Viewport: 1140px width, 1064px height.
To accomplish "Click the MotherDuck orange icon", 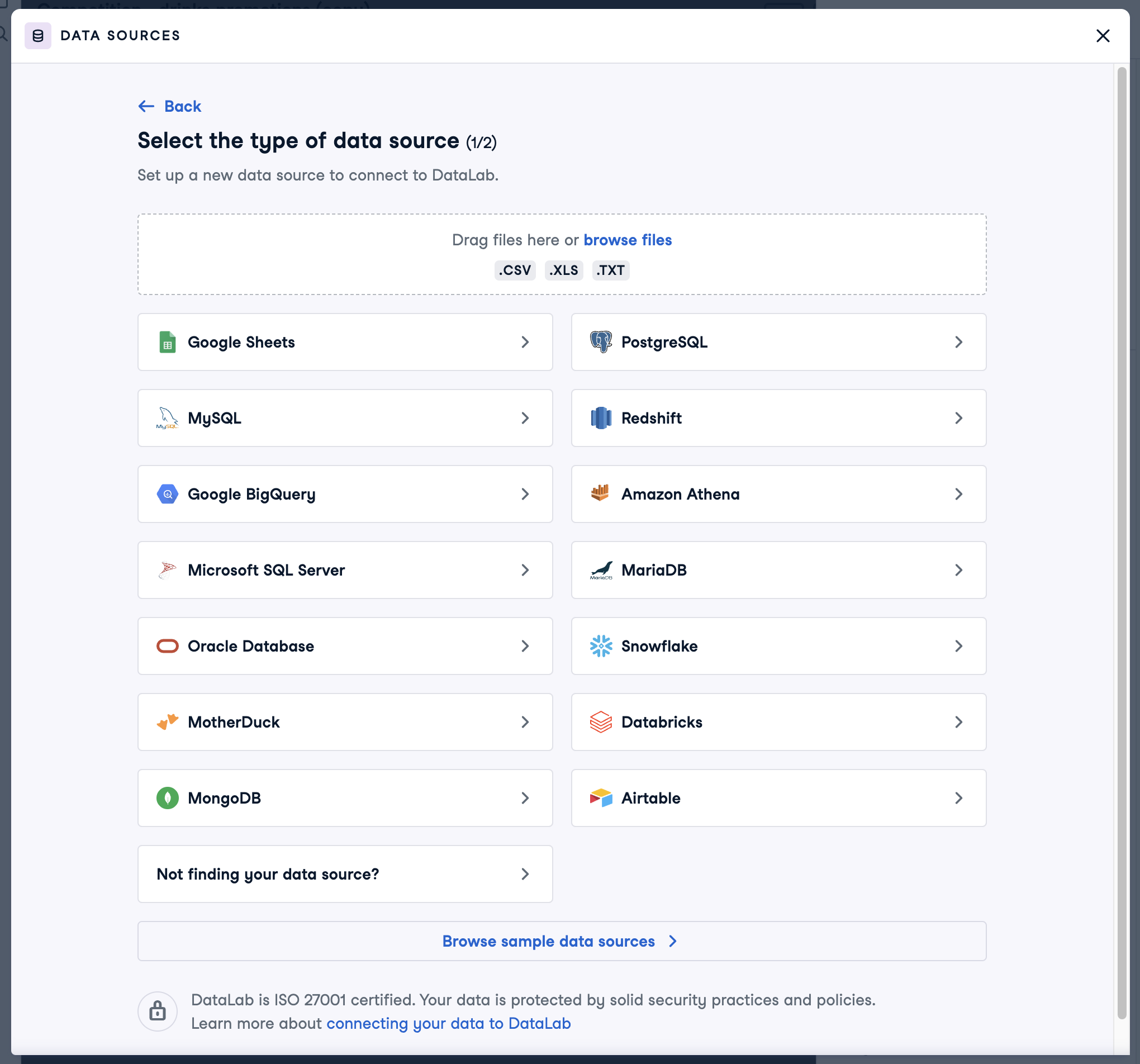I will point(168,722).
